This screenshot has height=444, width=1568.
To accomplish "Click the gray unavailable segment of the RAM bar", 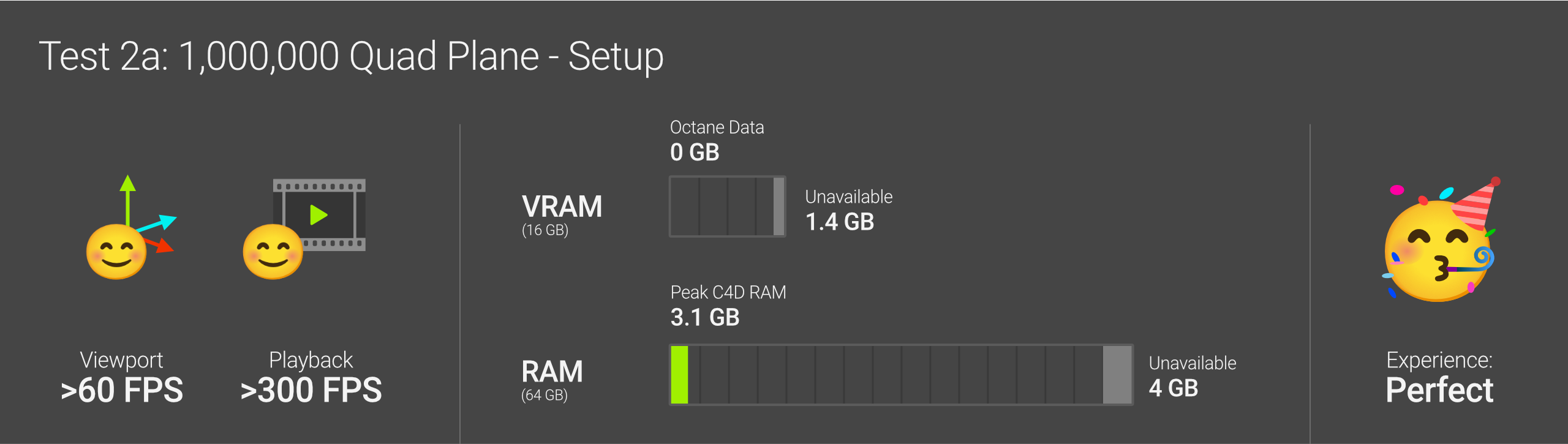I will coord(1117,375).
